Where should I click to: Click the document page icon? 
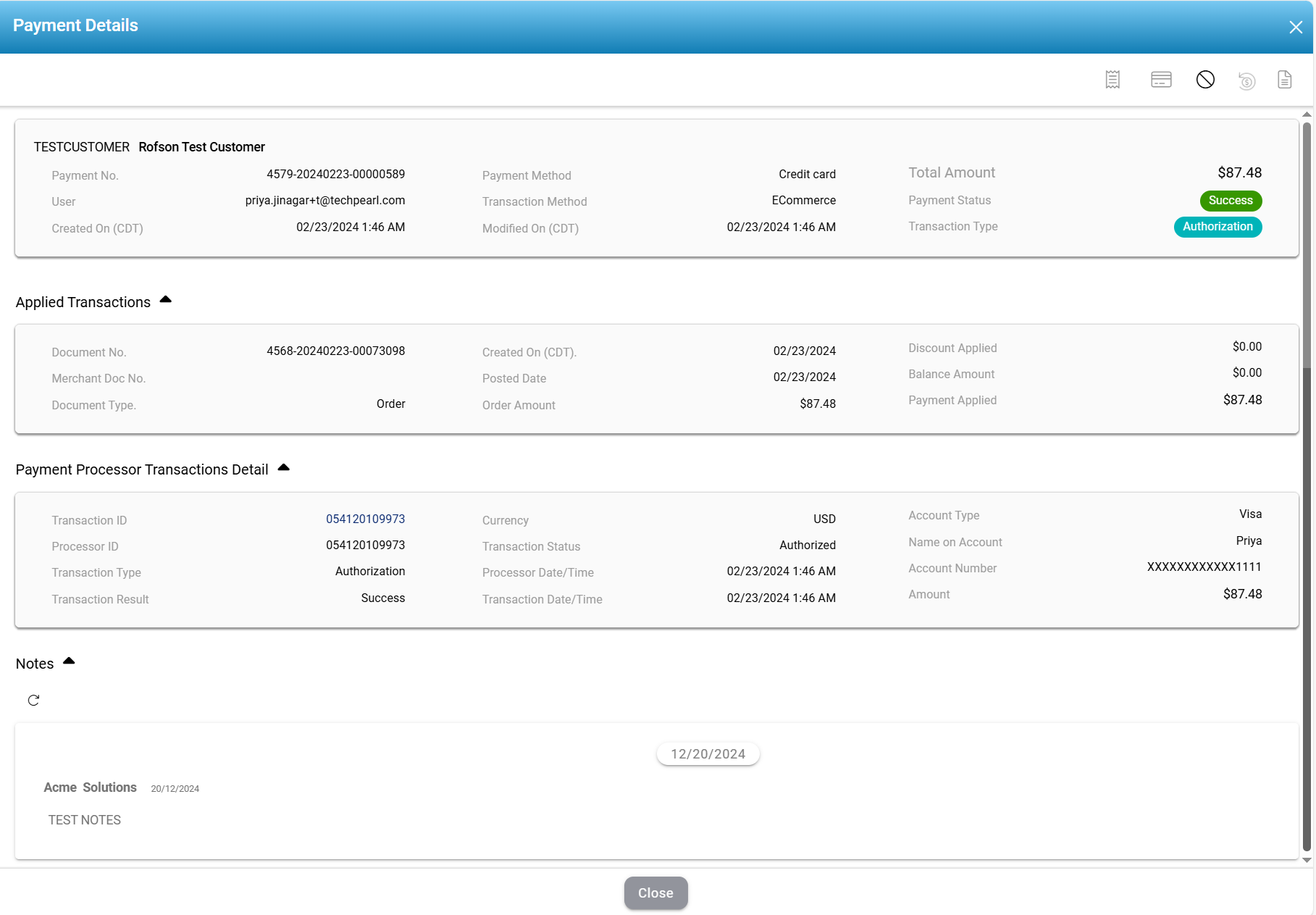point(1284,80)
